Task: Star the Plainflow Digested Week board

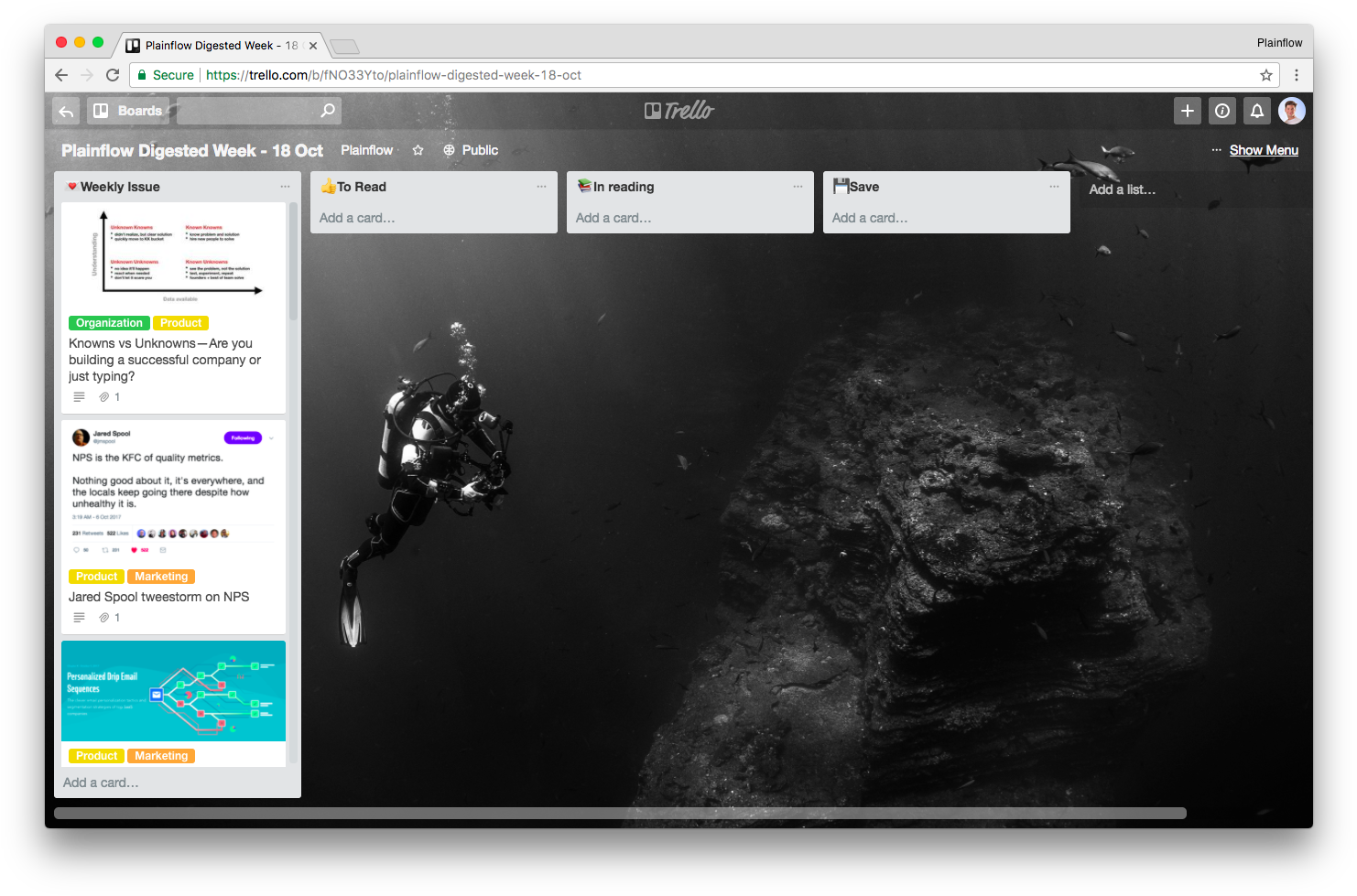Action: [x=418, y=150]
